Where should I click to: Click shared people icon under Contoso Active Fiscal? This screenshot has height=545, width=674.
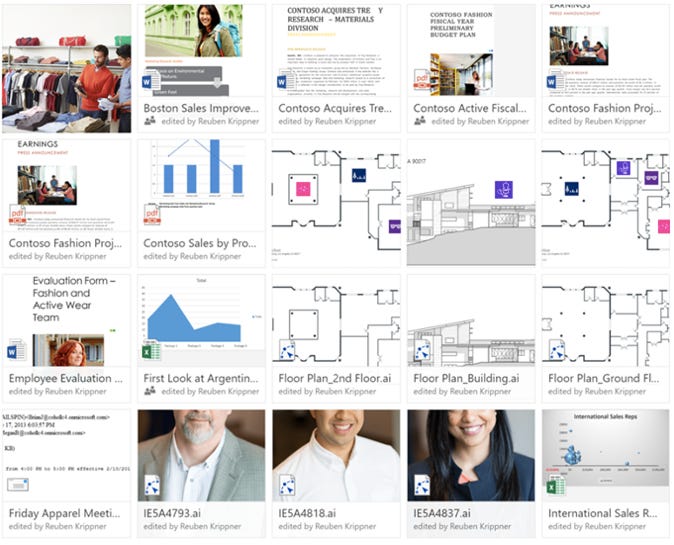tap(420, 121)
